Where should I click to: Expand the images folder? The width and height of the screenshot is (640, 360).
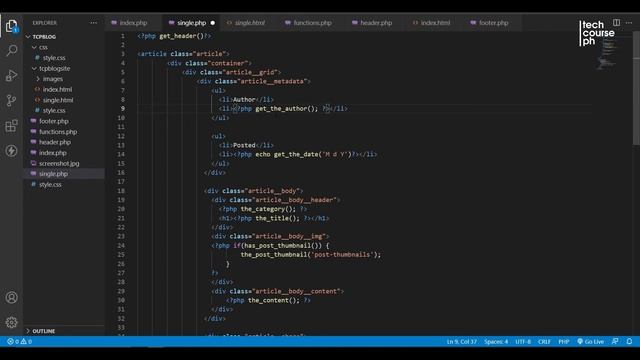64,79
